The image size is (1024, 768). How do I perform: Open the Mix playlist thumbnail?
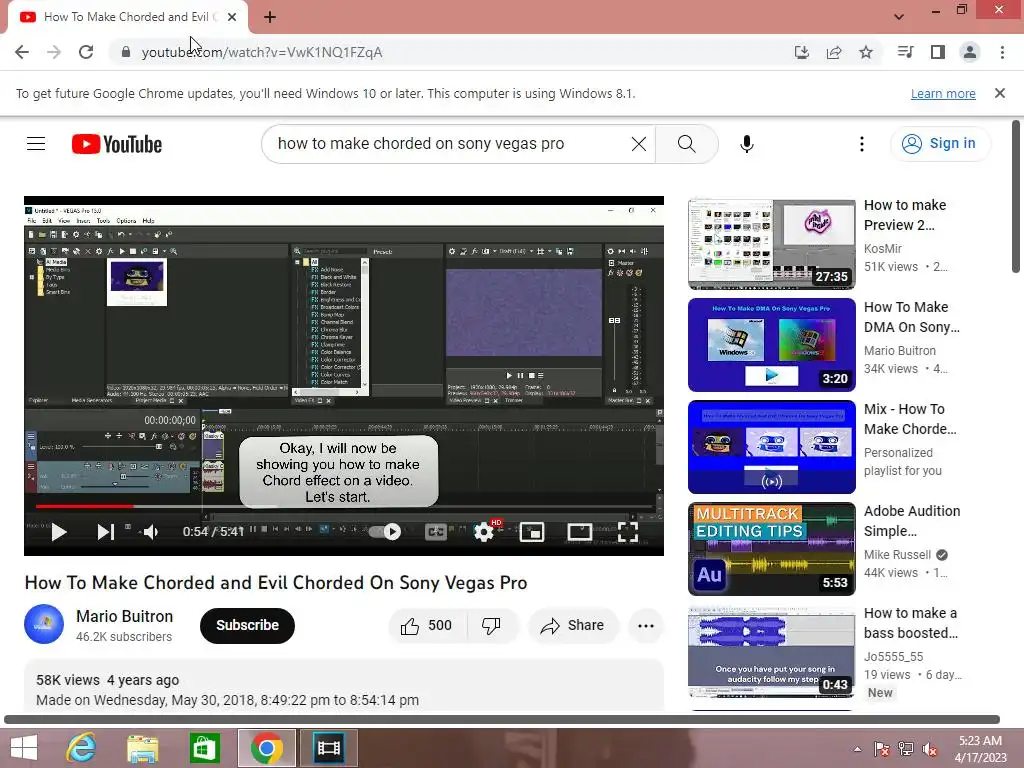click(x=771, y=447)
